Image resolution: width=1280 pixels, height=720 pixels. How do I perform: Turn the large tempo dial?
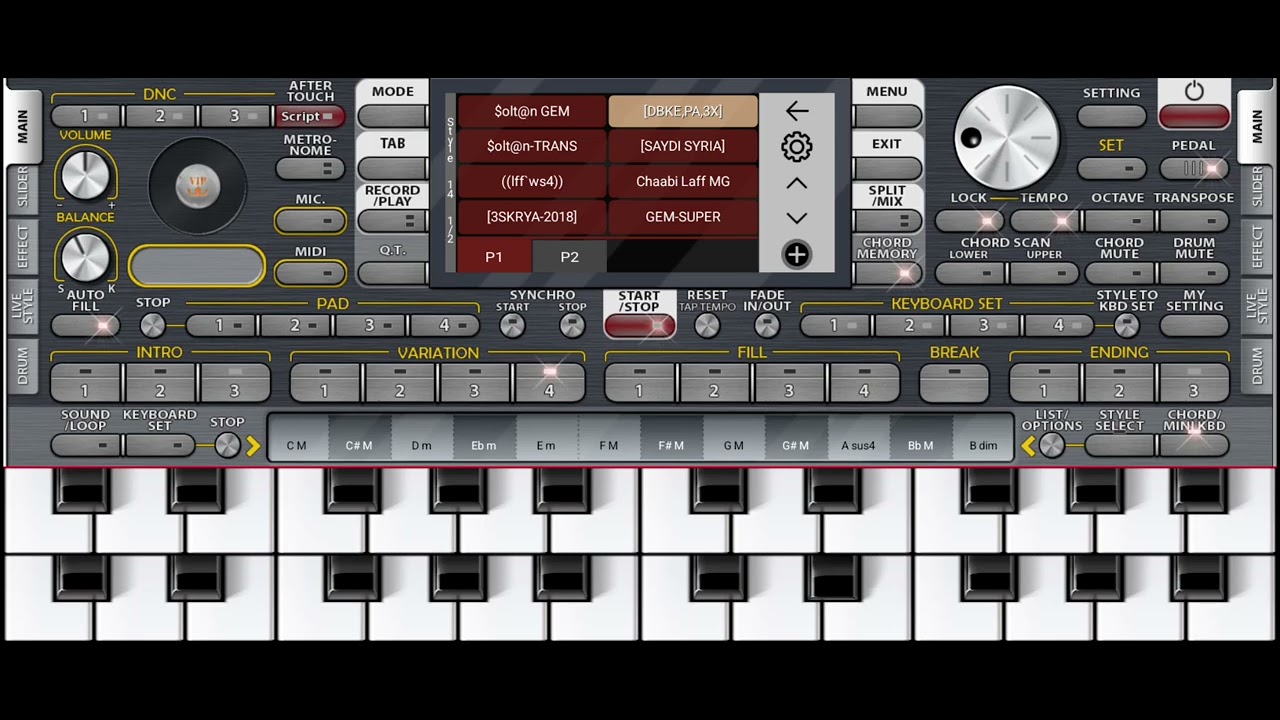coord(1006,137)
